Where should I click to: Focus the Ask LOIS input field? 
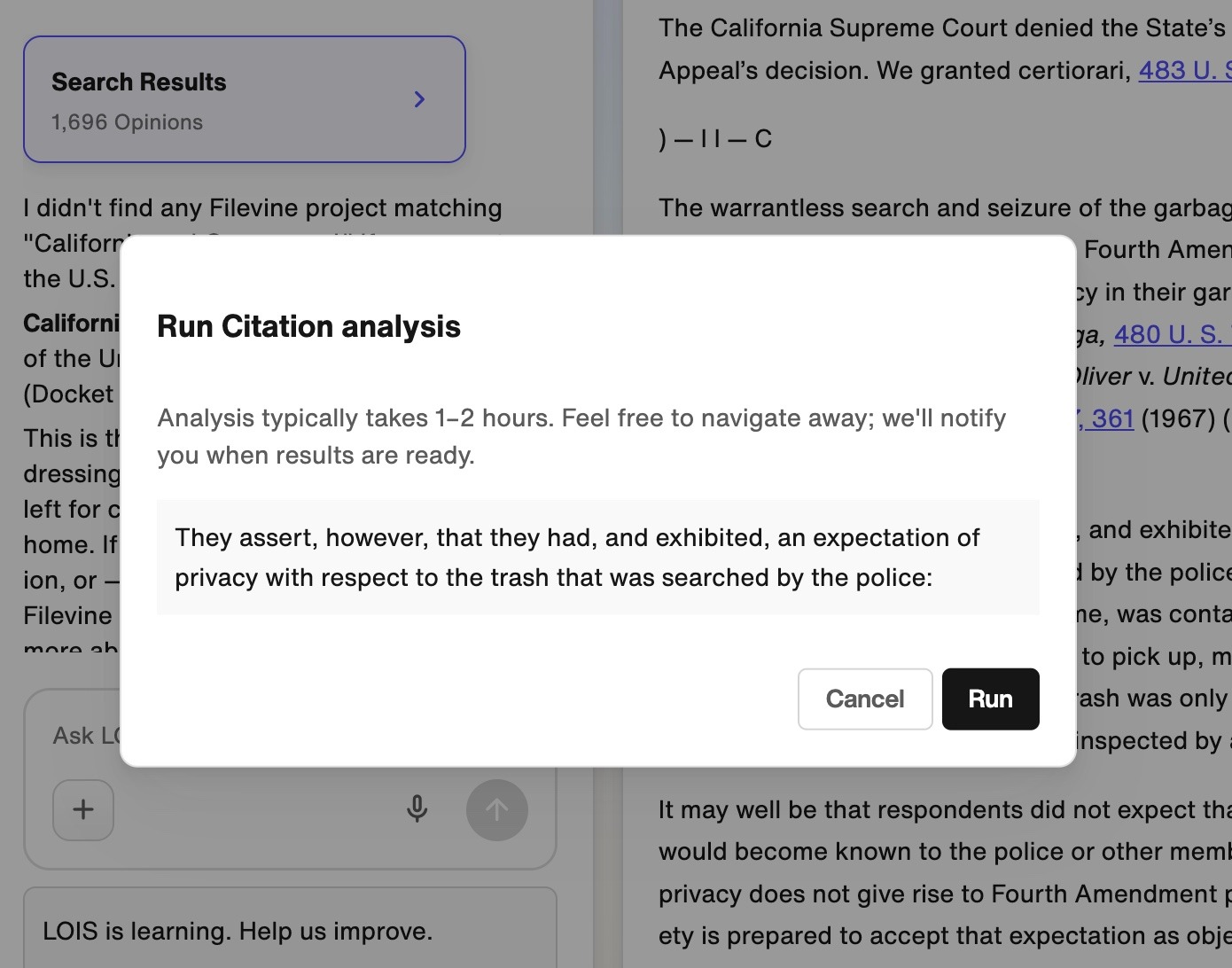pyautogui.click(x=85, y=736)
